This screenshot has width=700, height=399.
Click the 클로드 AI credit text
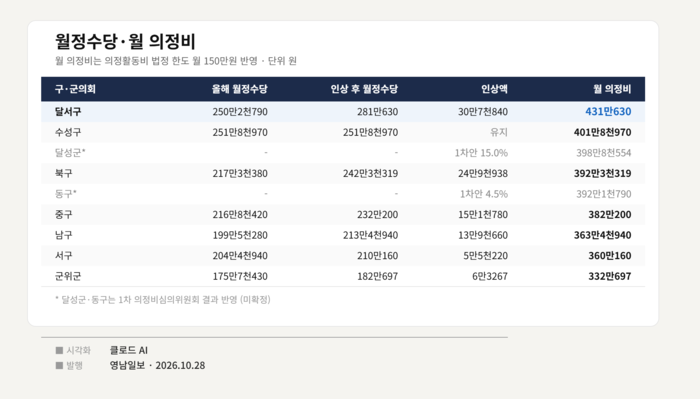(129, 350)
